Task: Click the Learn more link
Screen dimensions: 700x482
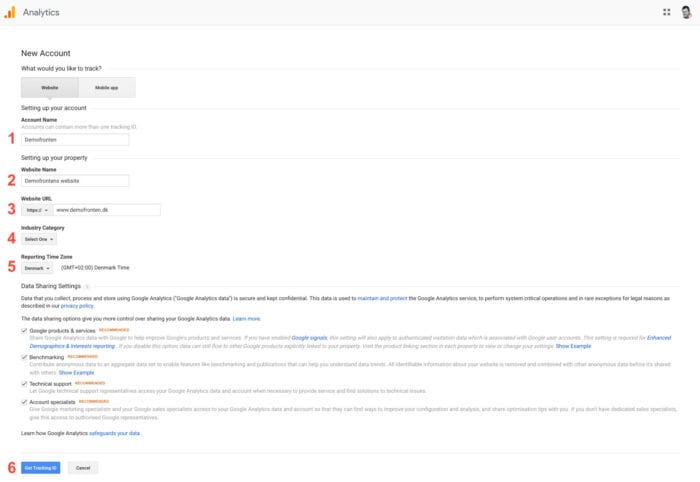Action: (246, 319)
